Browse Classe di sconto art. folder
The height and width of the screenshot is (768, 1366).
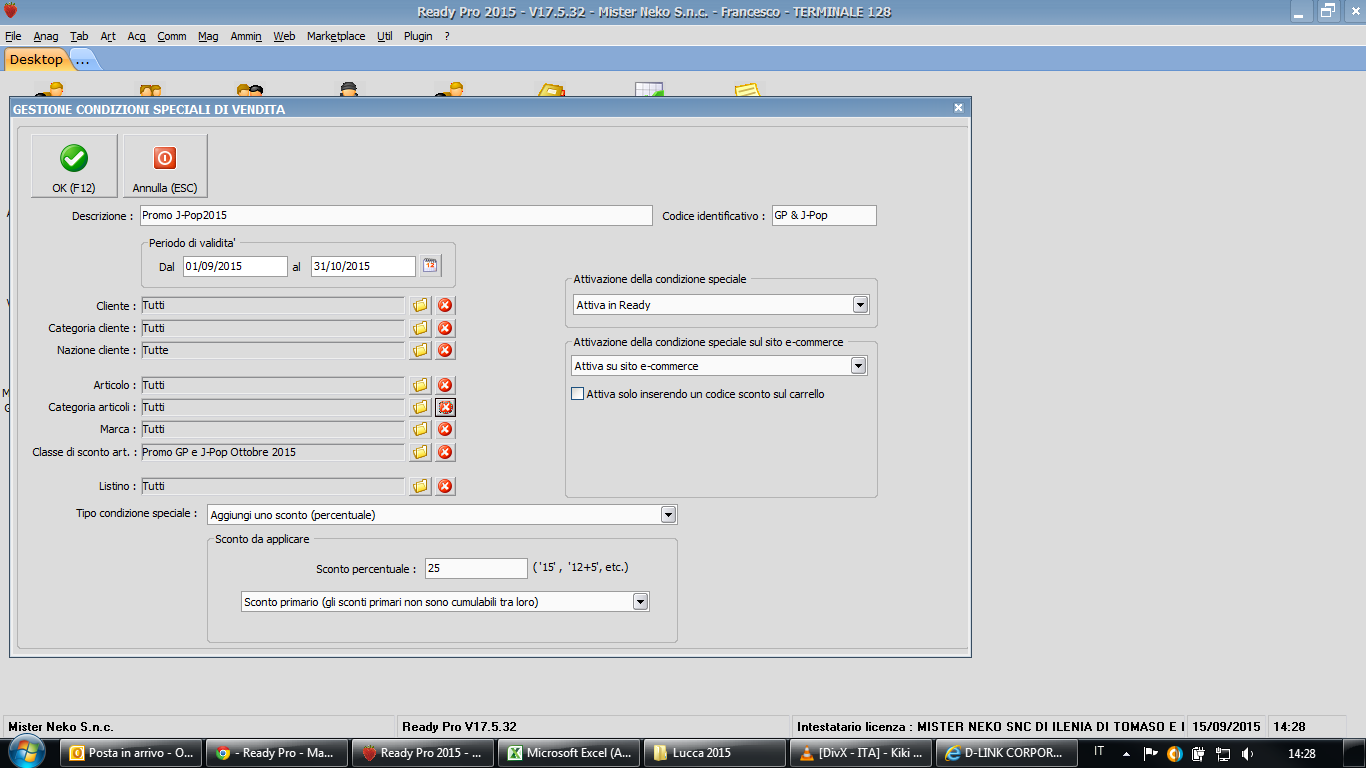(x=421, y=452)
